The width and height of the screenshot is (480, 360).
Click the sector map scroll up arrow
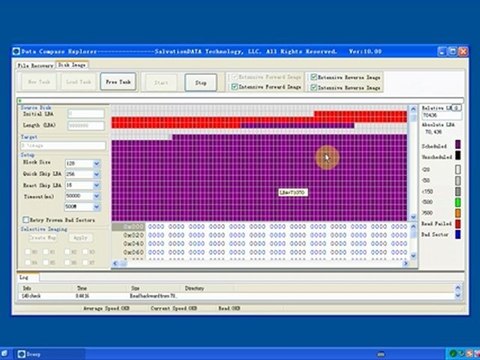point(413,109)
